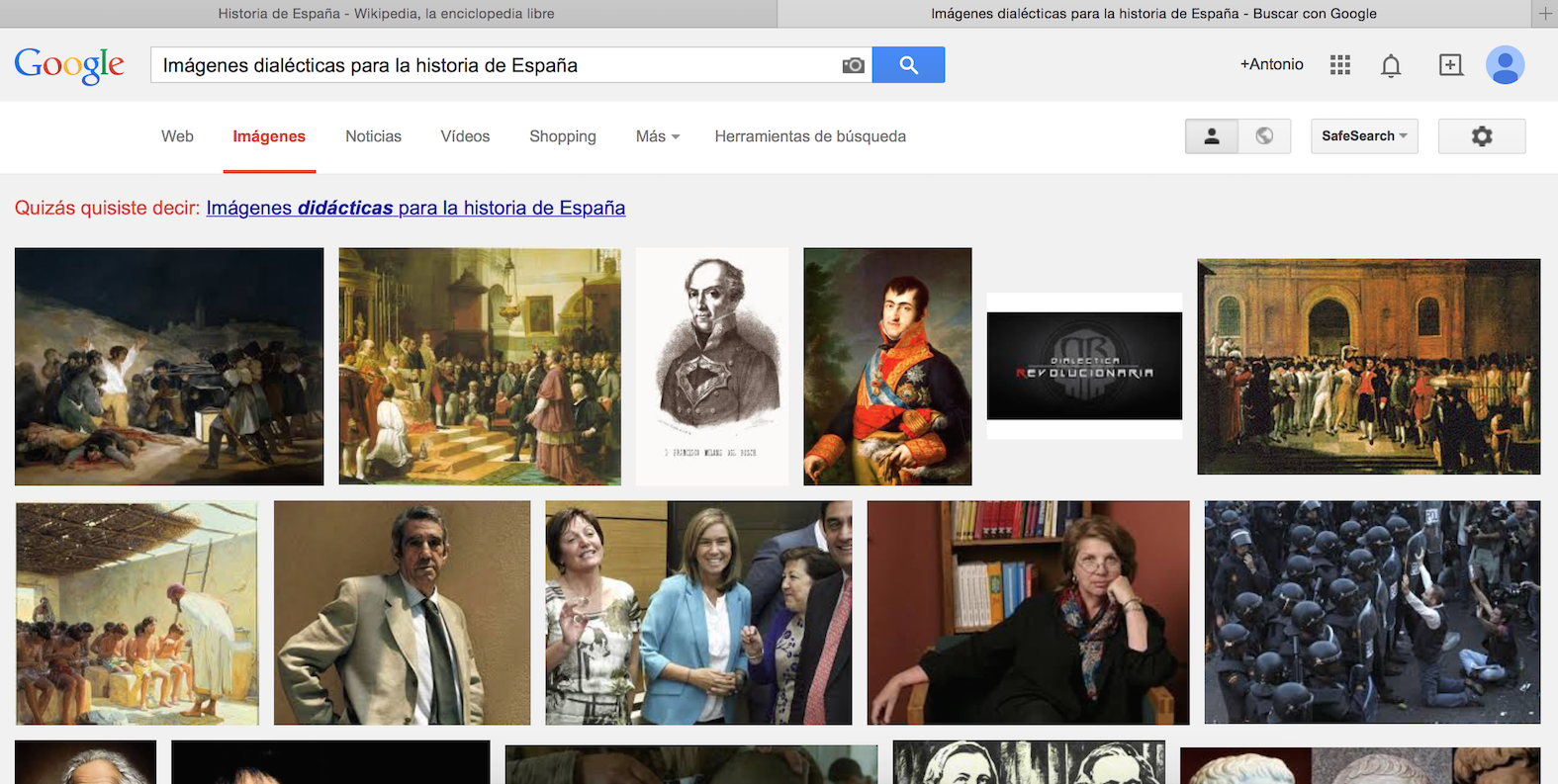This screenshot has height=784, width=1558.
Task: Click the suggested 'Imágenes didácticas' link
Action: (415, 208)
